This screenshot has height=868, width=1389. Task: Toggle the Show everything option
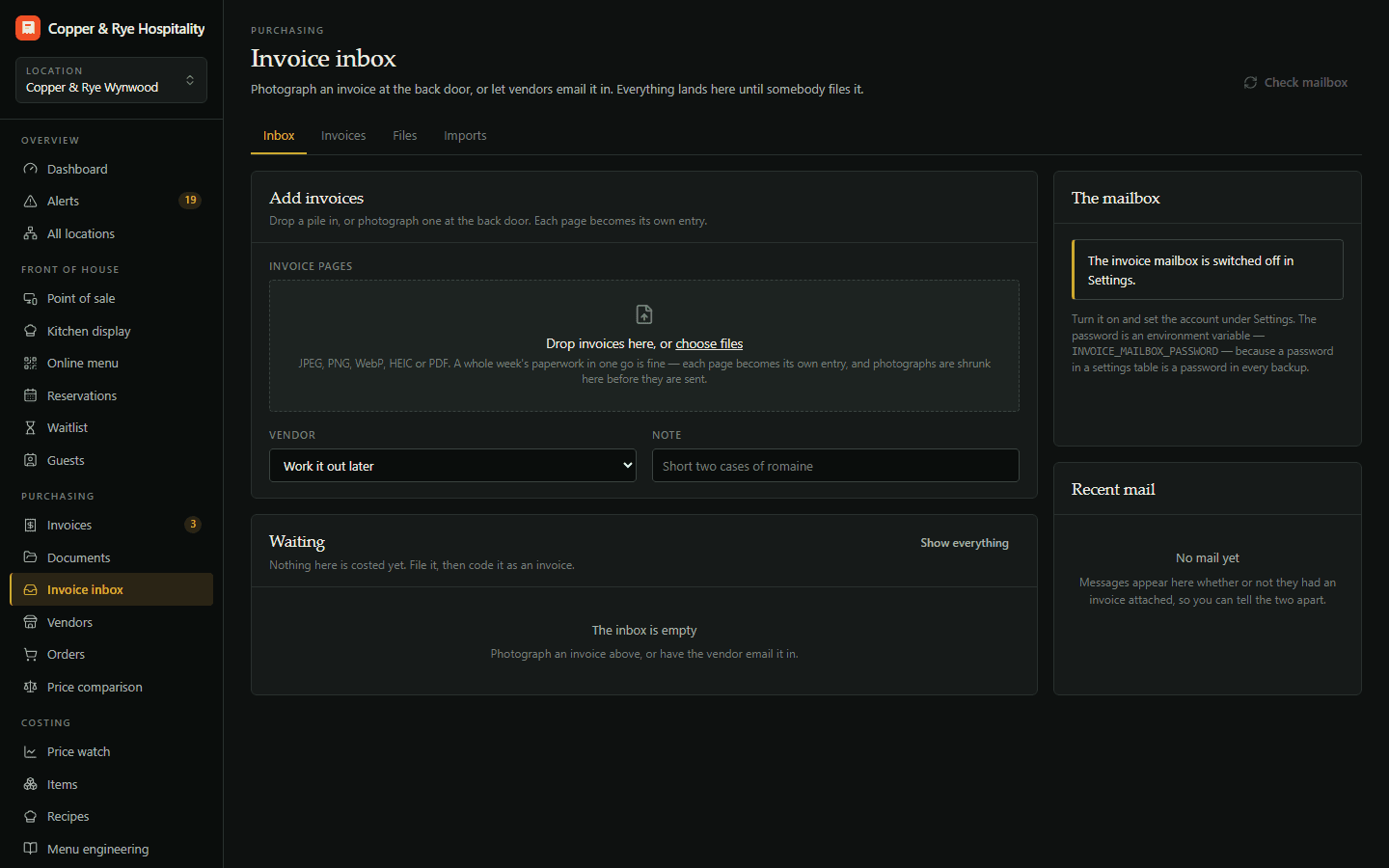[965, 543]
